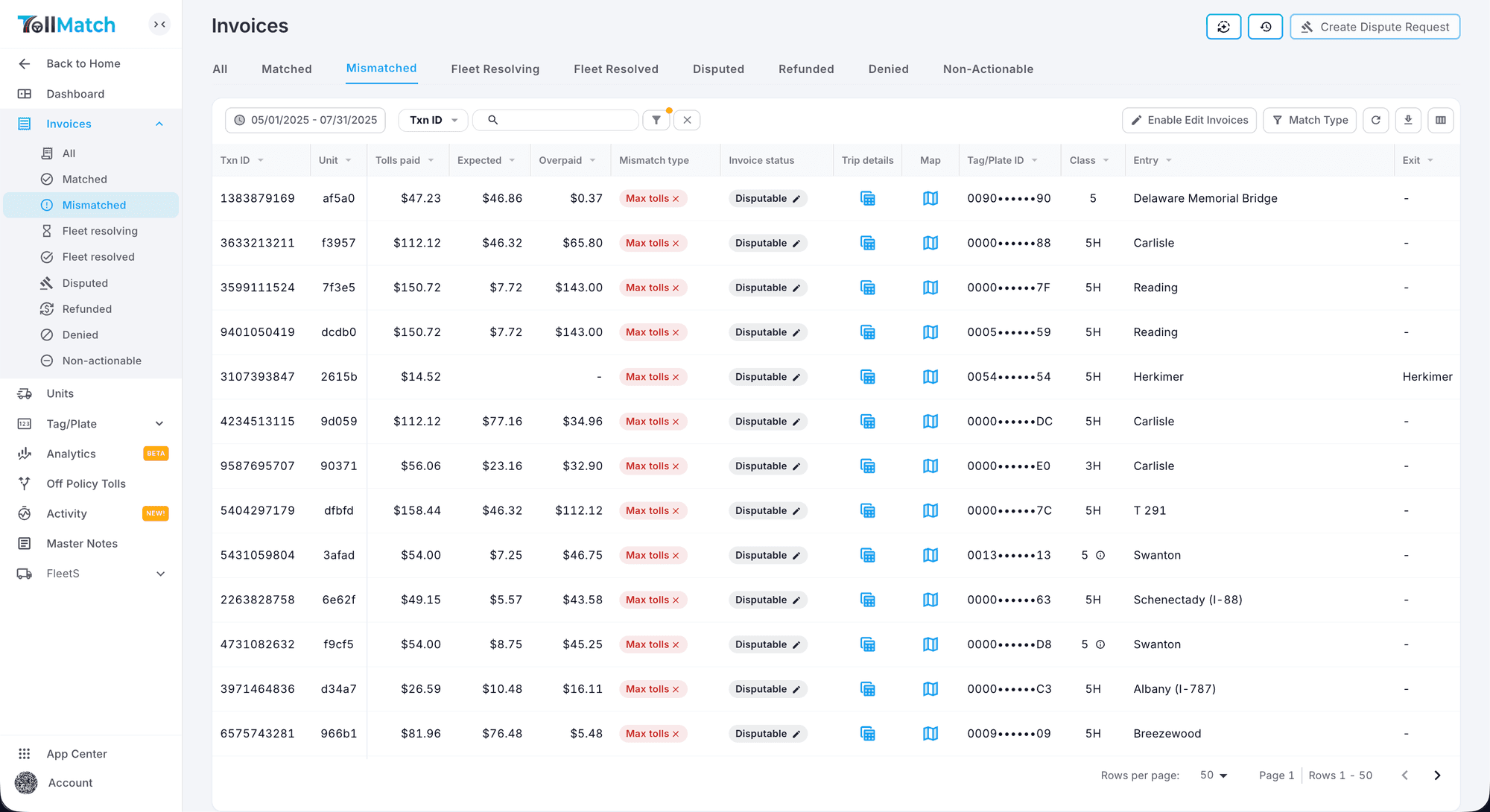Open rows per page dropdown showing 50

[x=1214, y=775]
